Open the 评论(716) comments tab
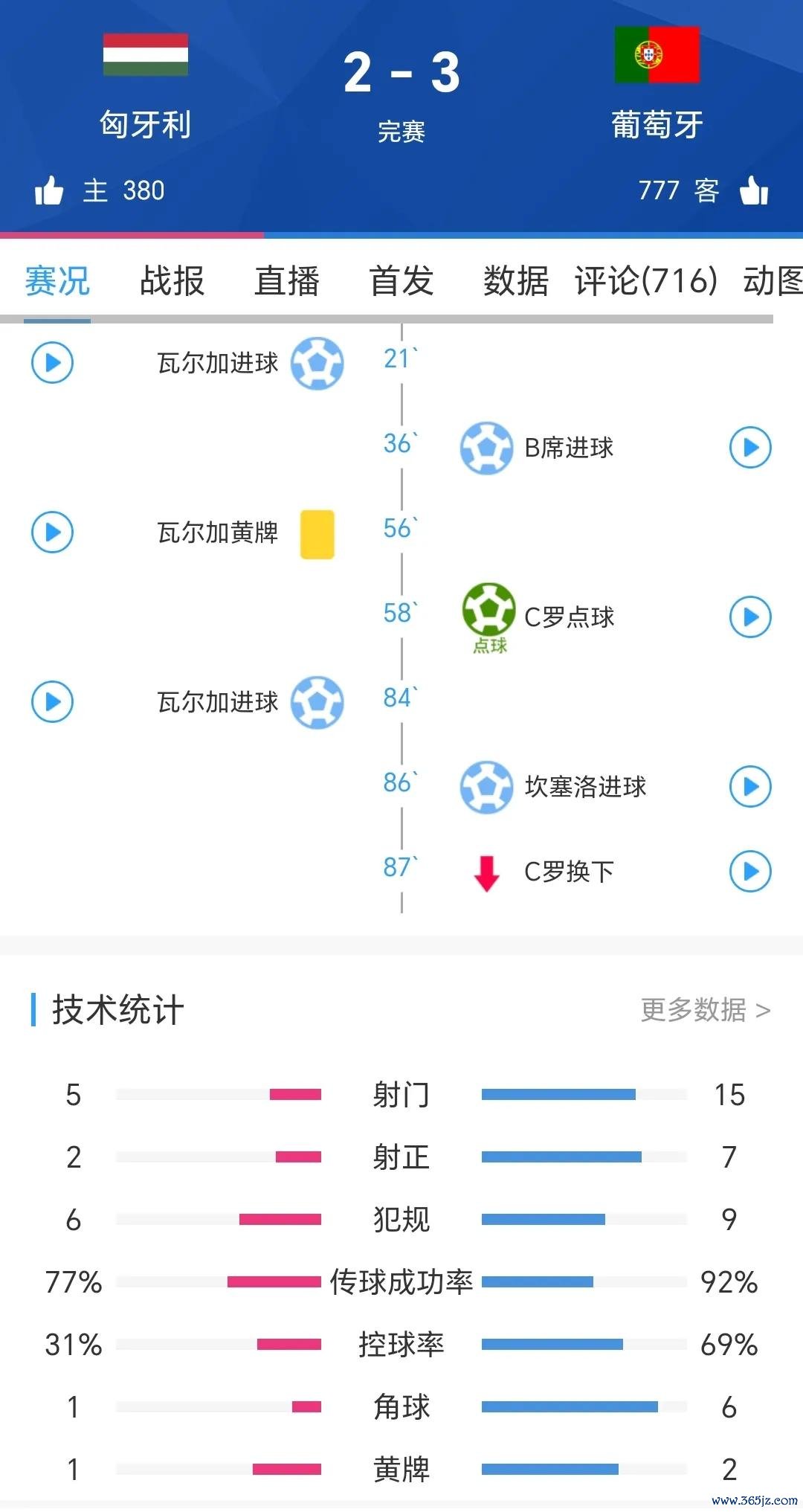803x1512 pixels. point(646,281)
